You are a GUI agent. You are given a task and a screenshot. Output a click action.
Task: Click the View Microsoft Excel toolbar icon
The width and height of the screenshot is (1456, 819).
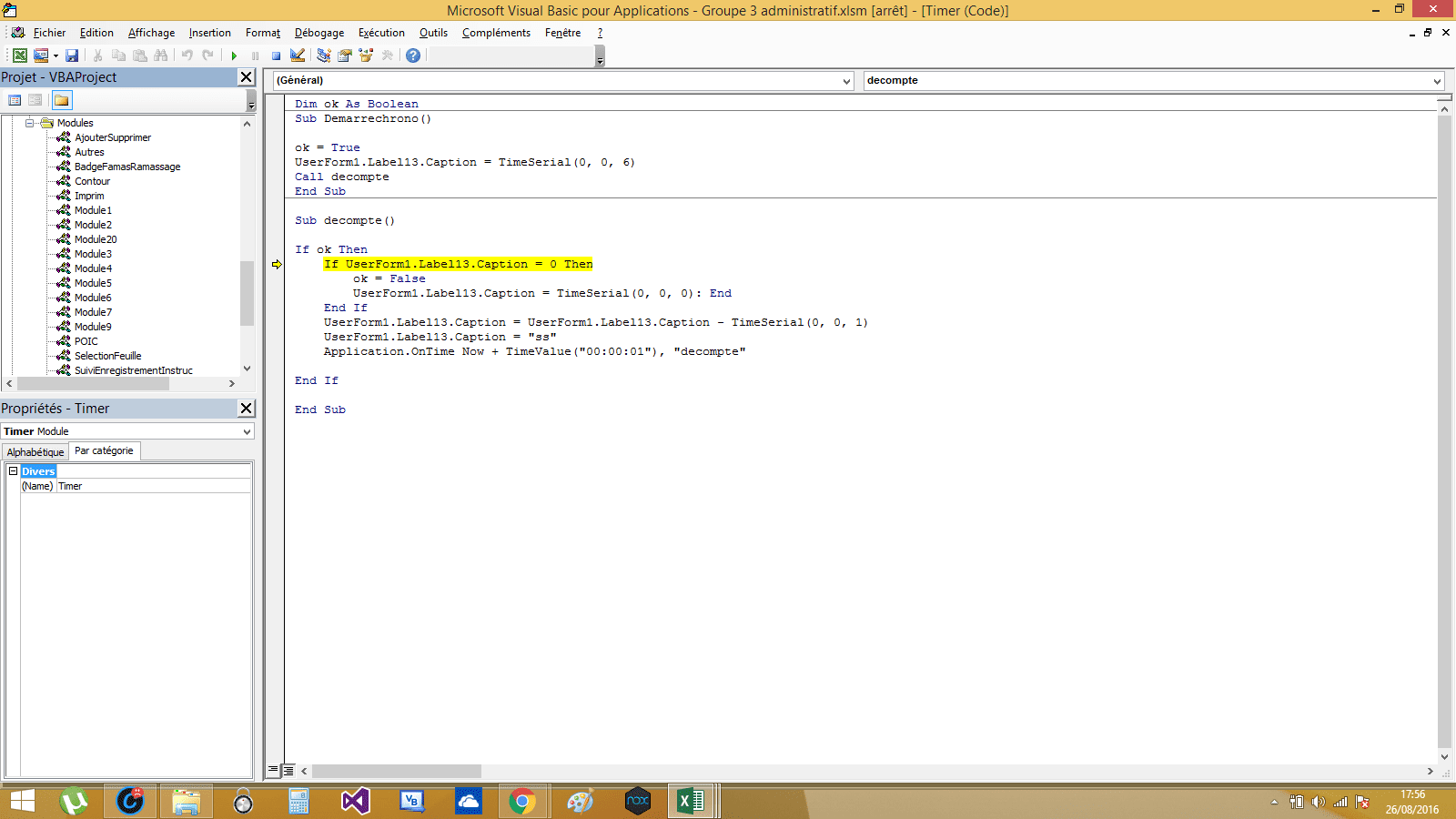pos(19,56)
